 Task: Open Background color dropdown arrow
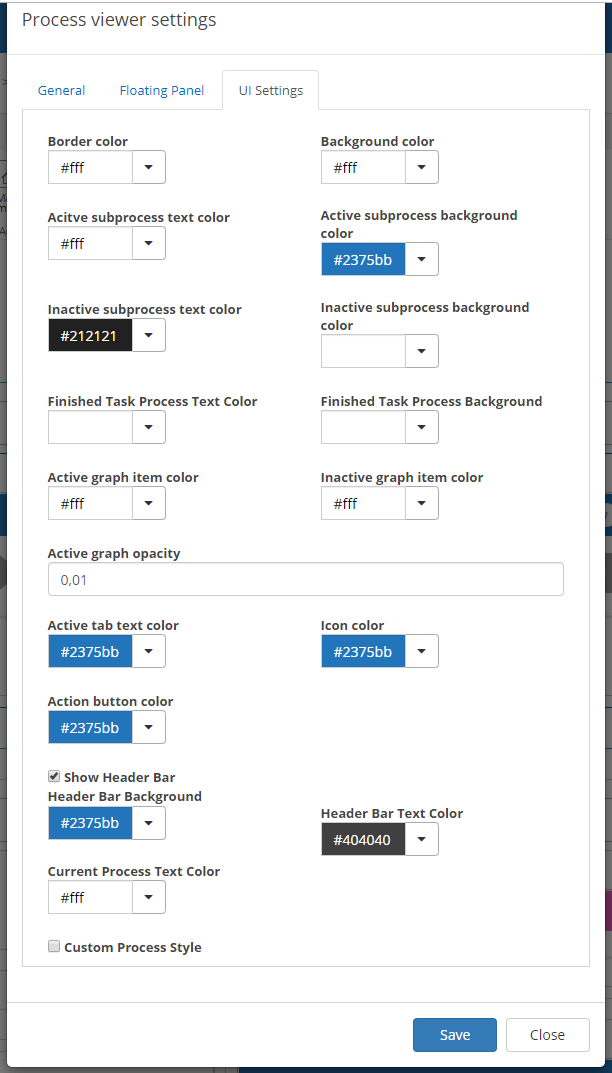[422, 167]
